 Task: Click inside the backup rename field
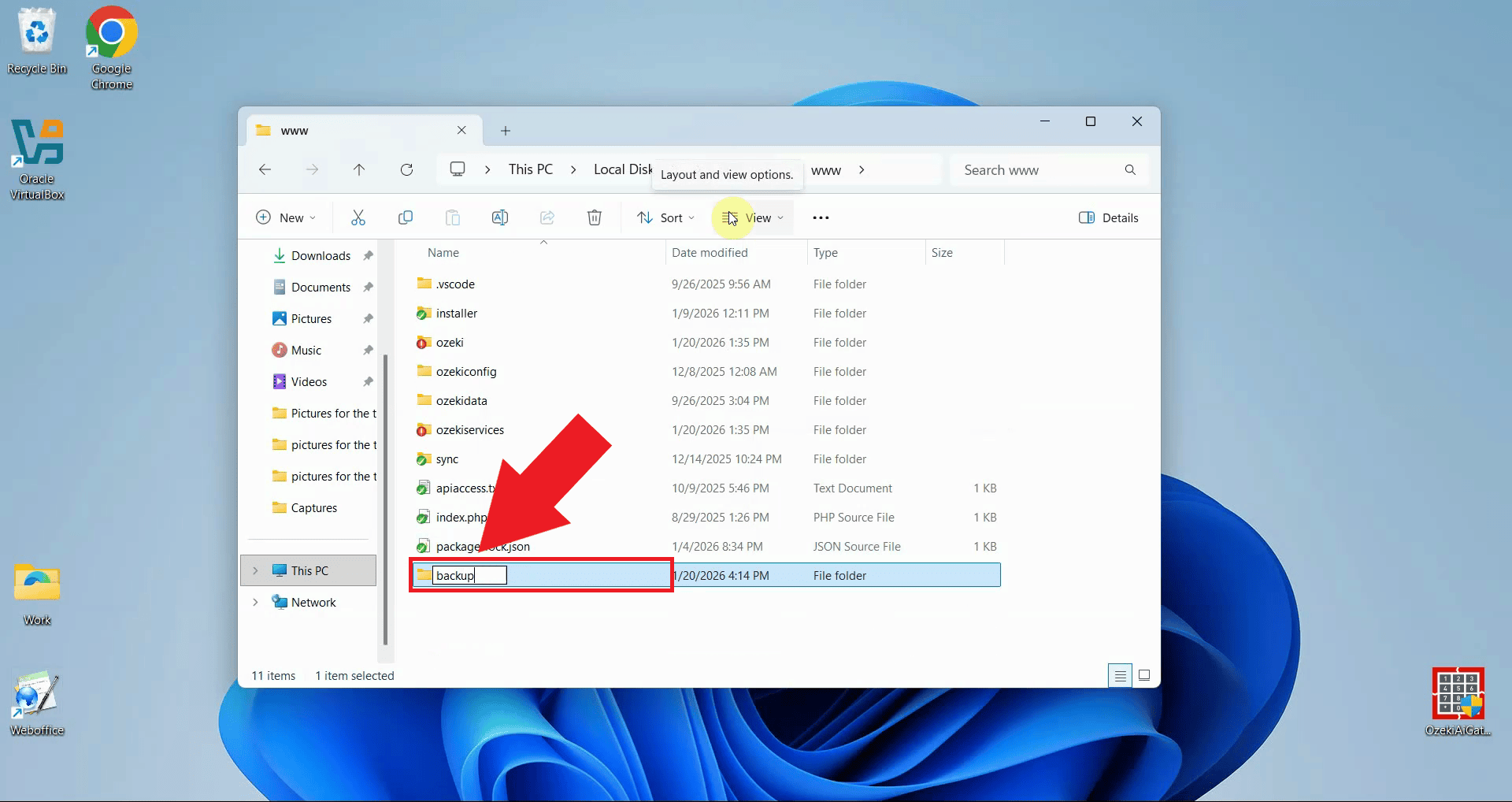471,575
